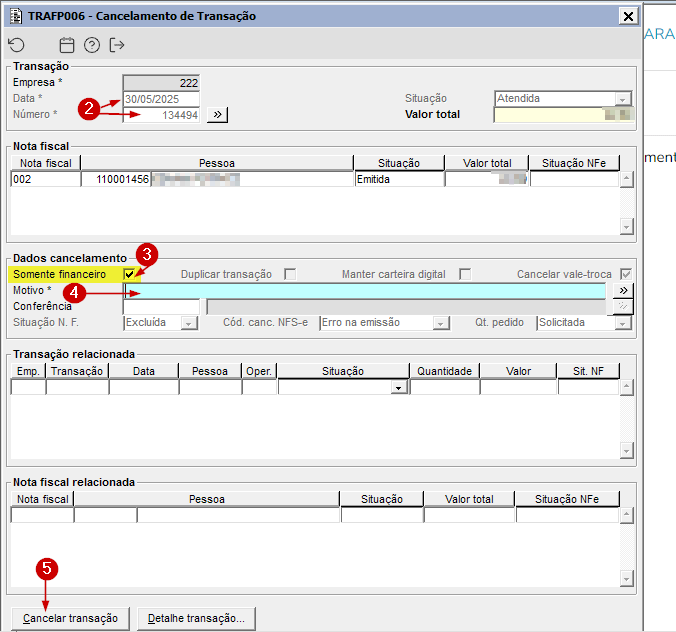Click the Cancelar transação button

[70, 619]
